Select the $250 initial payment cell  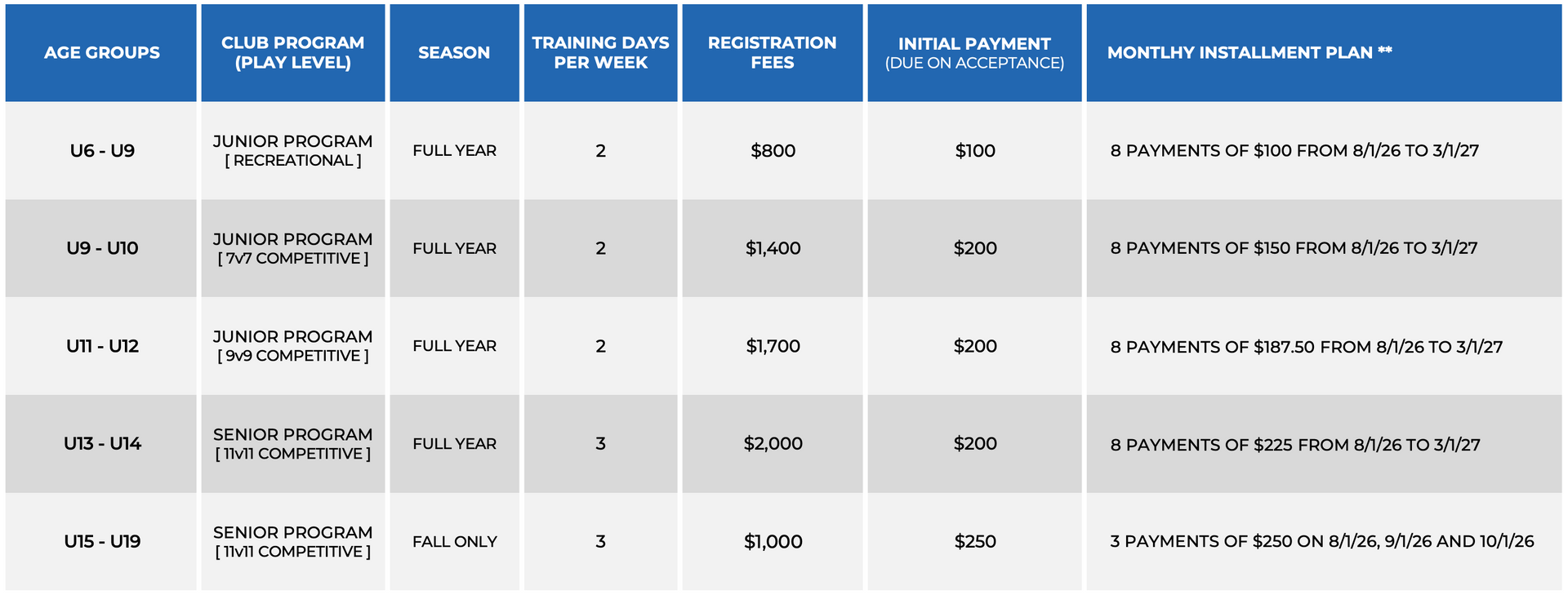pyautogui.click(x=974, y=541)
